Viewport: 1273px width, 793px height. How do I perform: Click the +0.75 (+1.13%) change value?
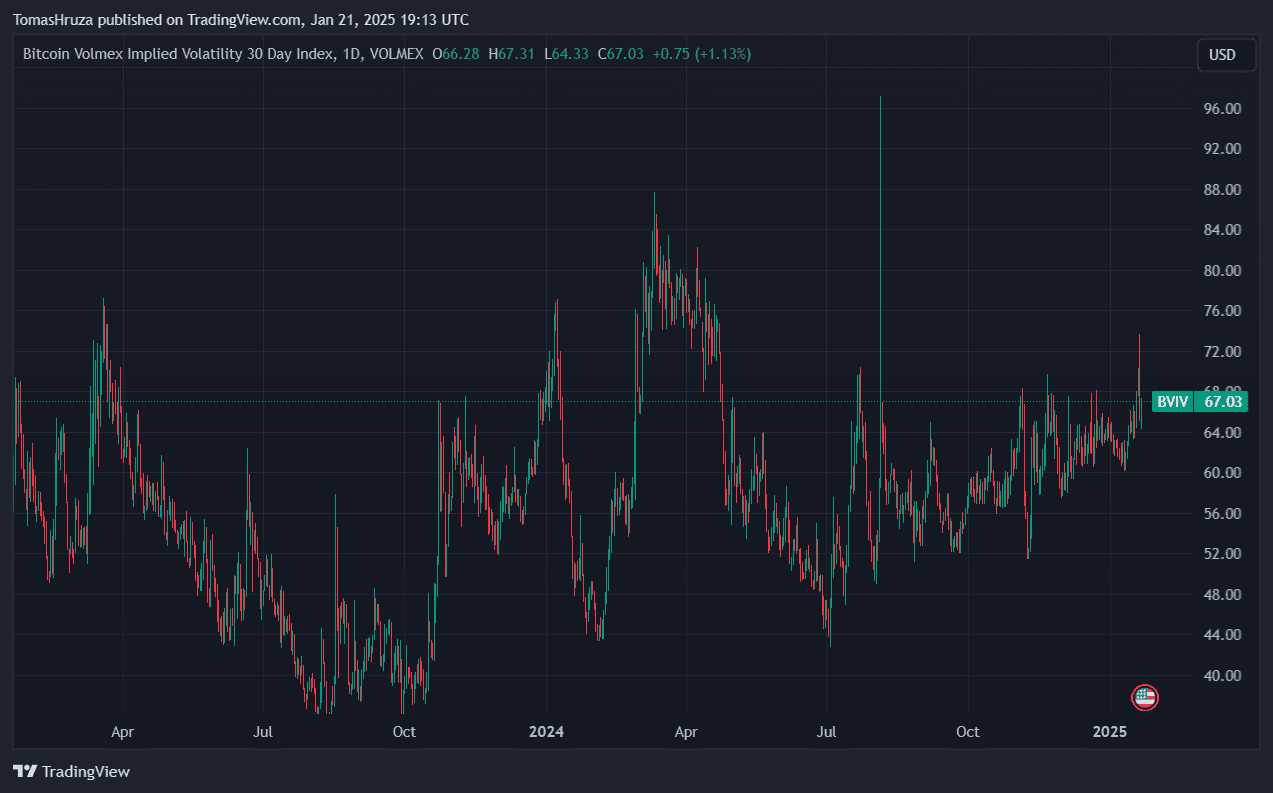click(701, 54)
